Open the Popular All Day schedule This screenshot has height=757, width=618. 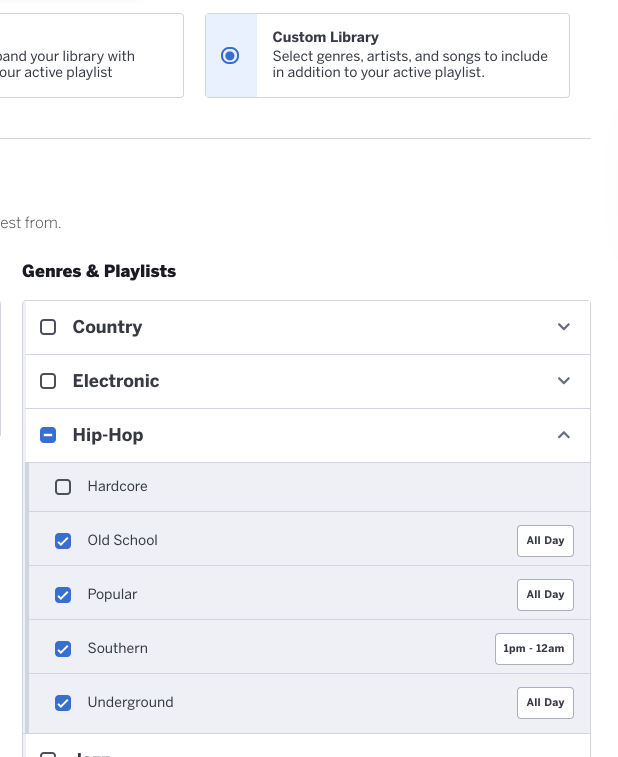click(x=545, y=595)
